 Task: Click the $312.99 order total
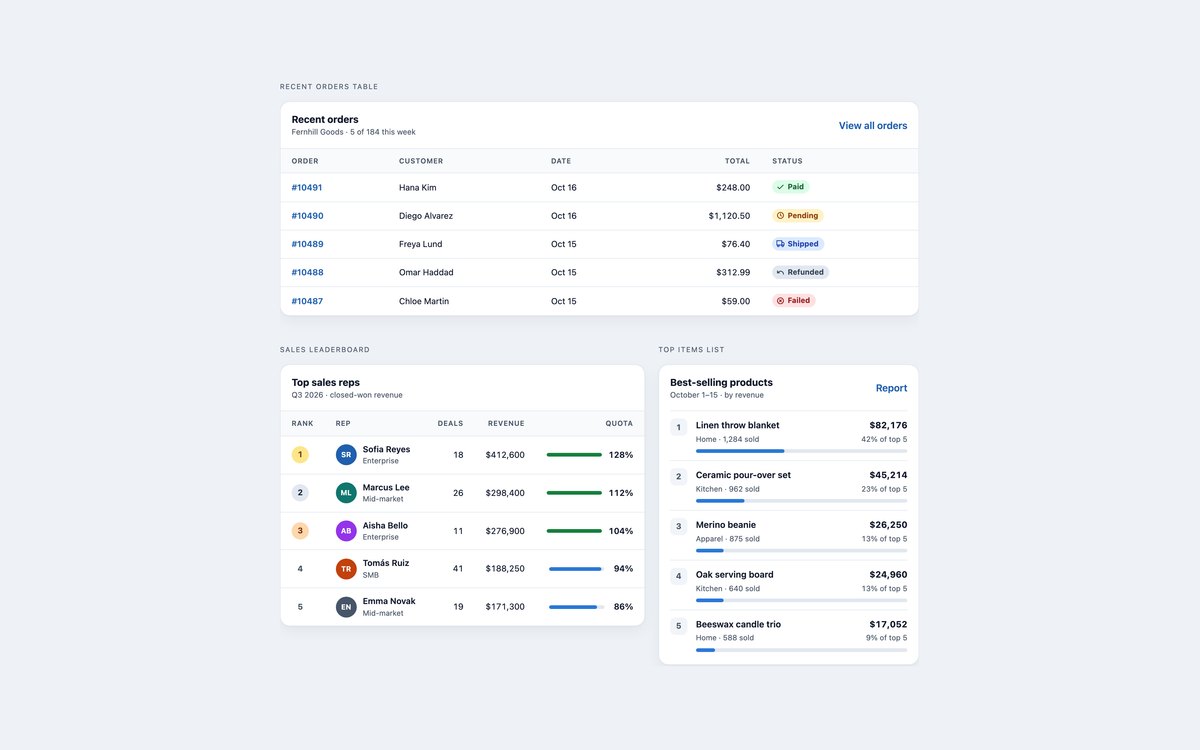pos(733,272)
